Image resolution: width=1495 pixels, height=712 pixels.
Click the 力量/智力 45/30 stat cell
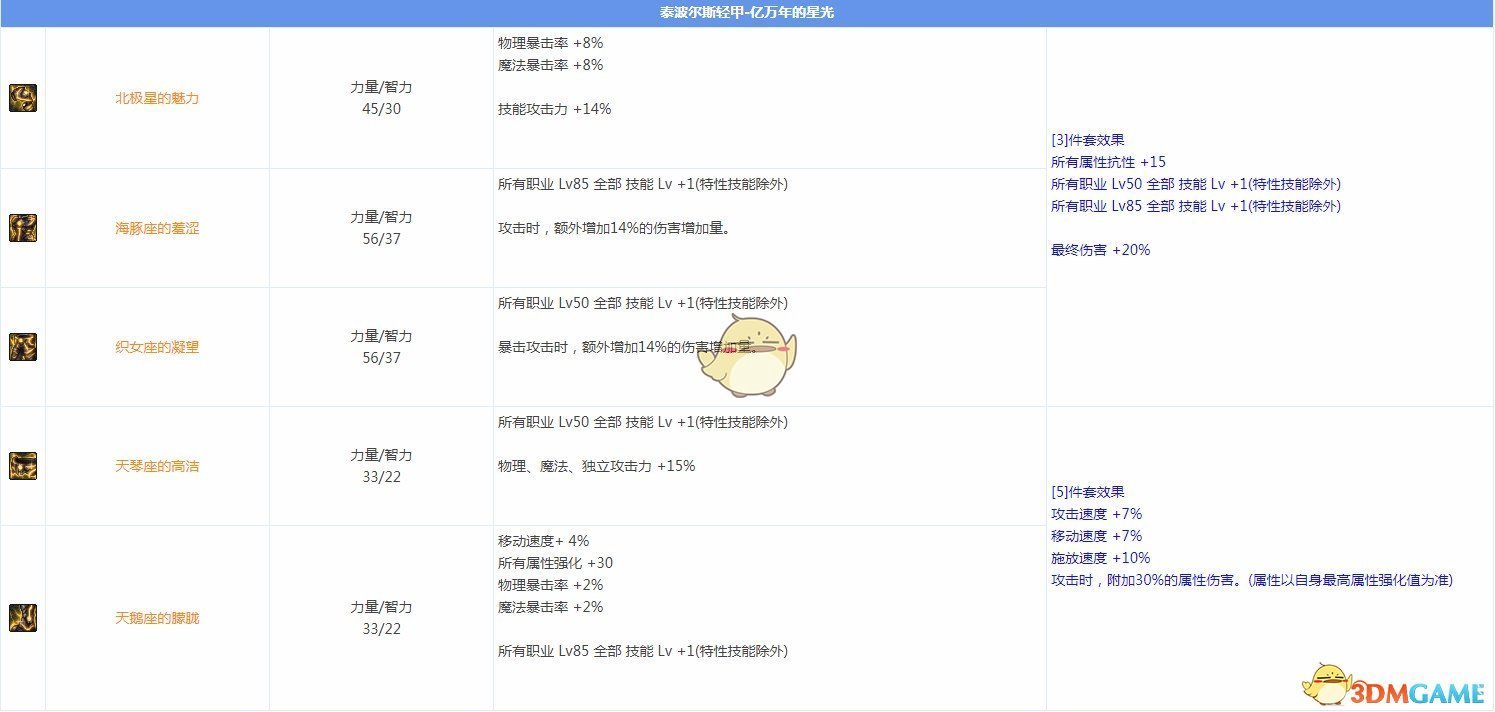382,98
